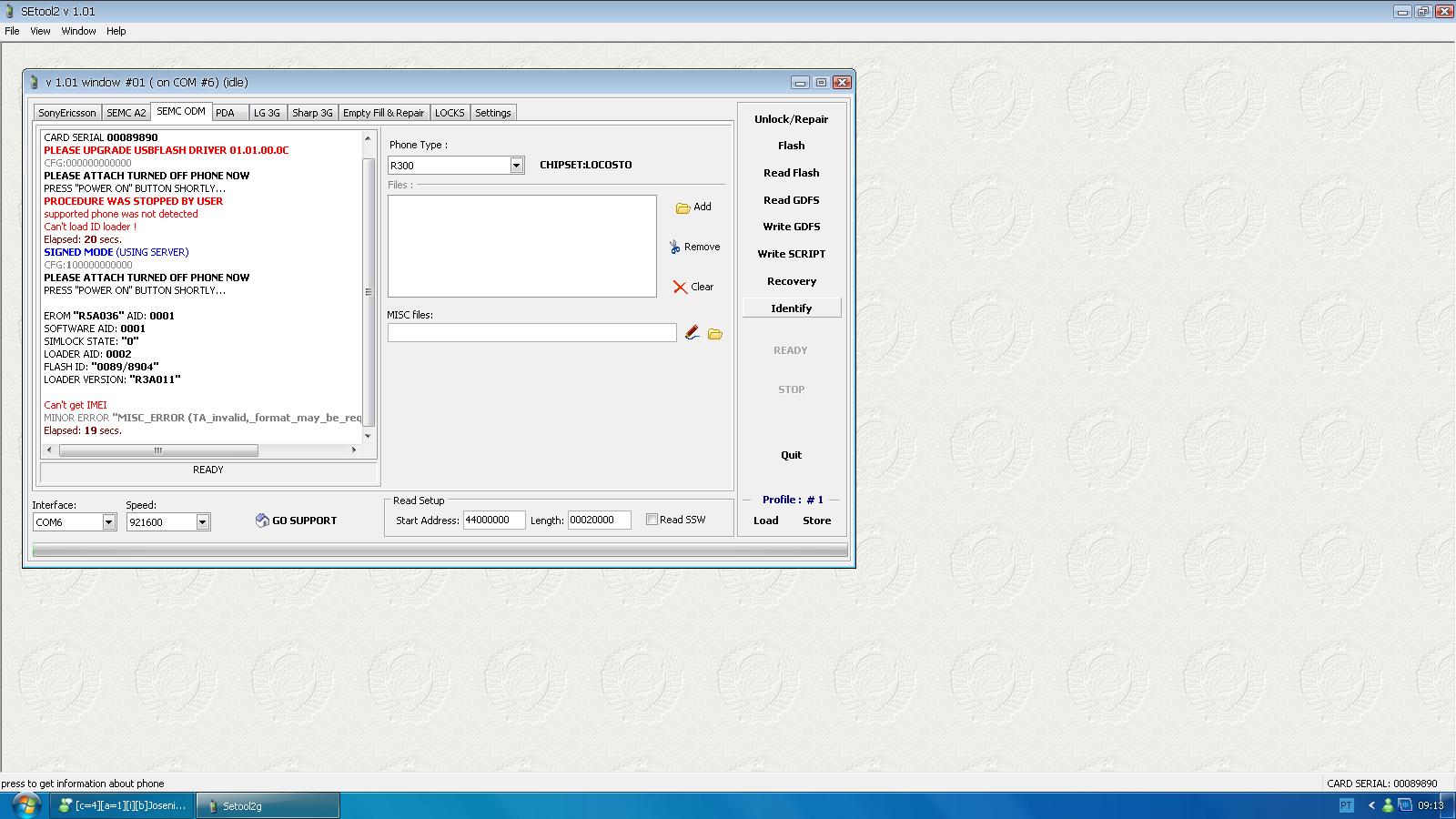Image resolution: width=1456 pixels, height=819 pixels.
Task: Click the Setool2g taskbar button
Action: pyautogui.click(x=268, y=805)
